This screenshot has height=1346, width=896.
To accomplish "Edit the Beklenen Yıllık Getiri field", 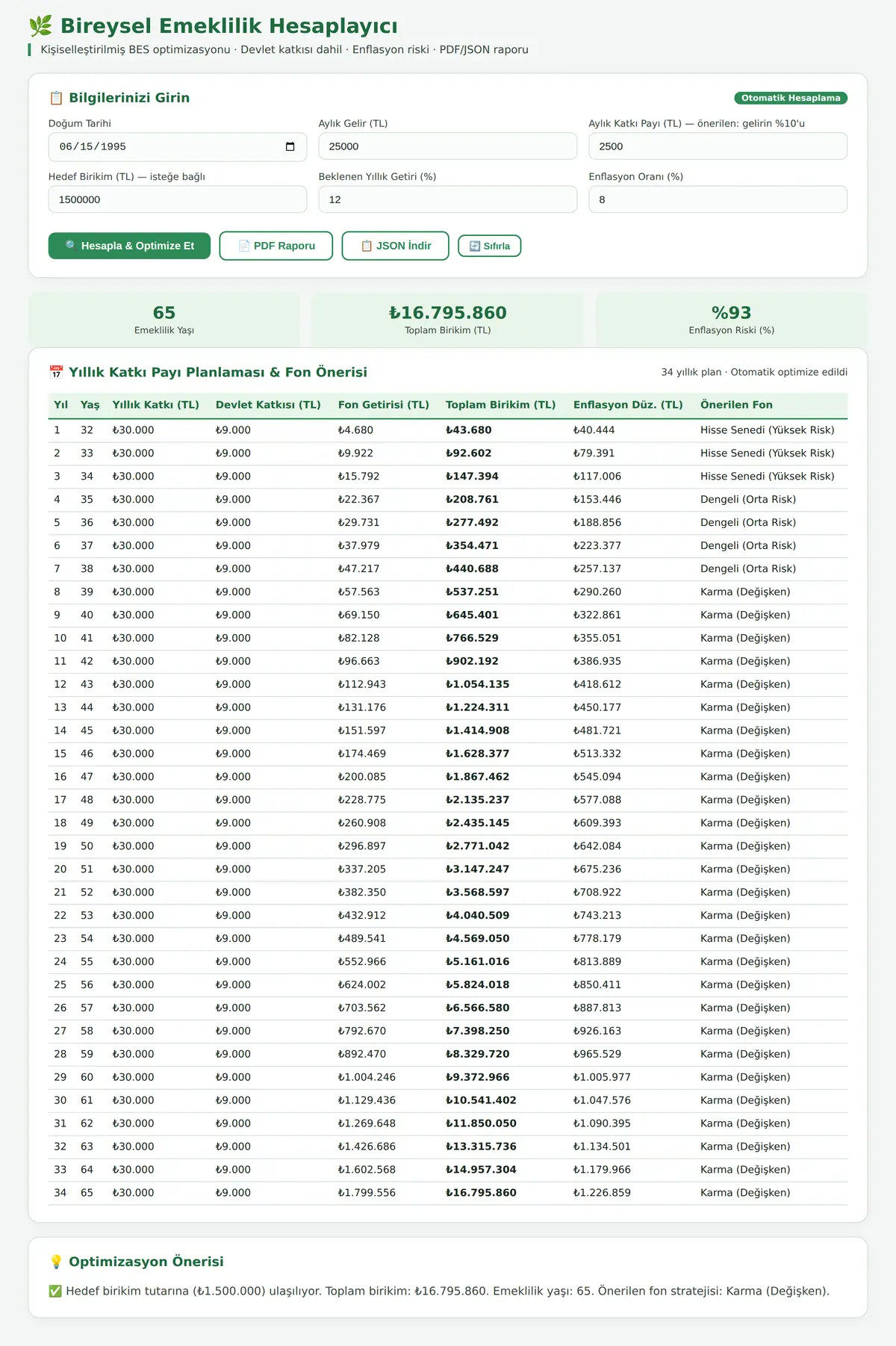I will click(448, 199).
